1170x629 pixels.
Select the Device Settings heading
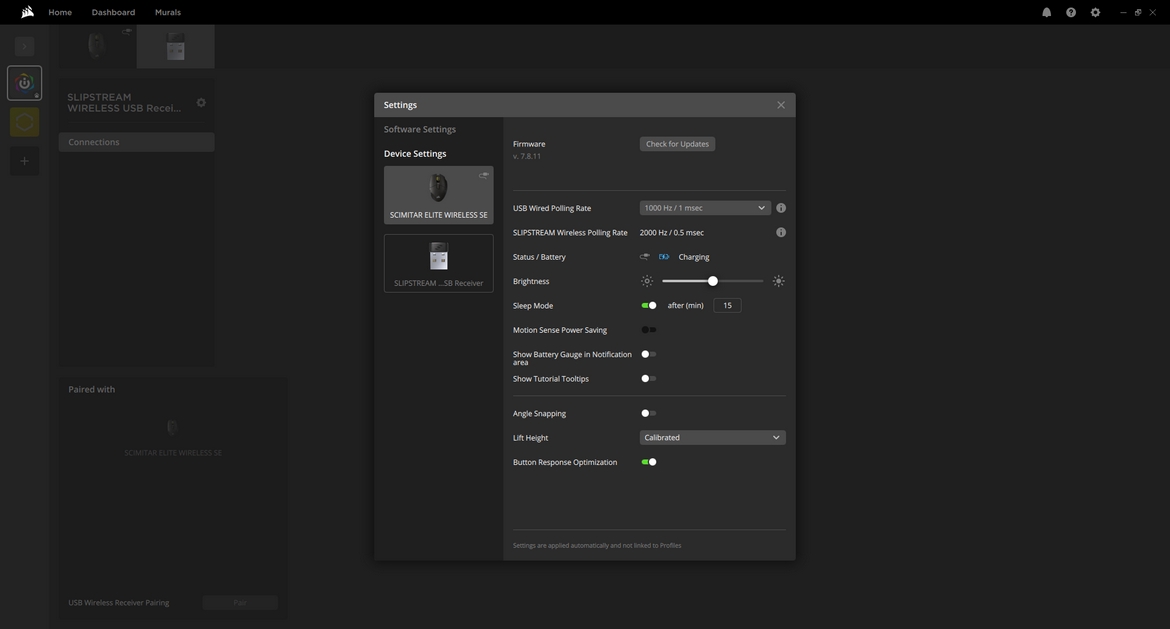click(x=415, y=154)
